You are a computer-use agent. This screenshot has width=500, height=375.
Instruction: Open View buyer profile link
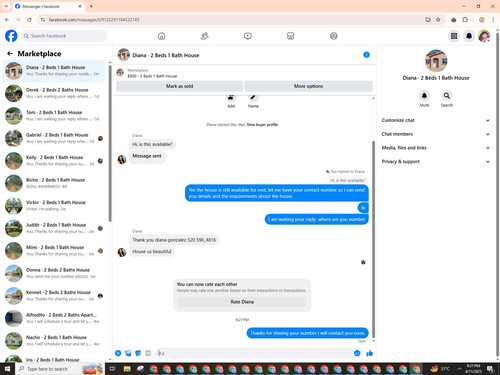click(x=262, y=125)
